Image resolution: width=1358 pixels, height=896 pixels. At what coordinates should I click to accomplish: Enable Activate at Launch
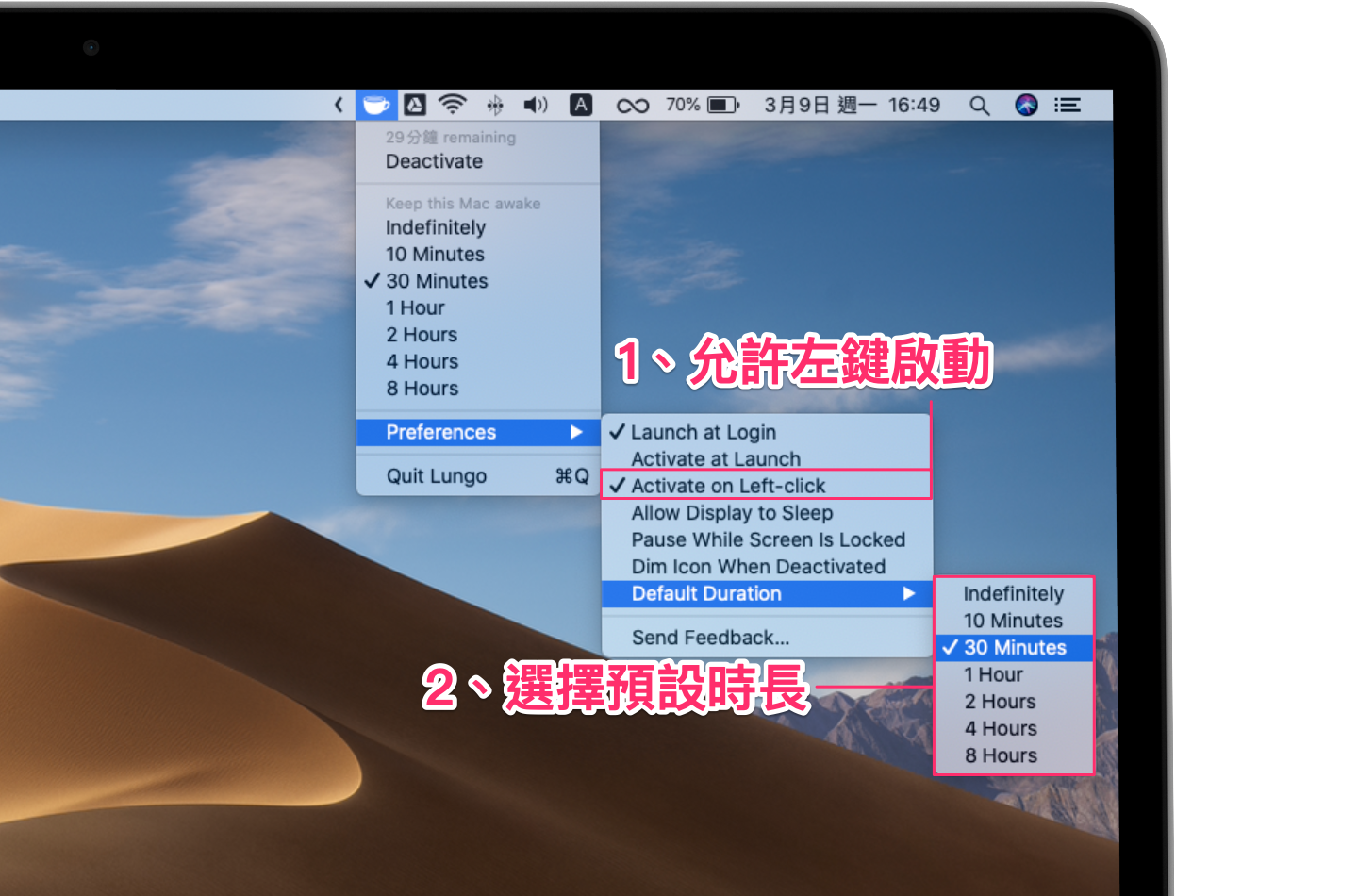(x=767, y=459)
